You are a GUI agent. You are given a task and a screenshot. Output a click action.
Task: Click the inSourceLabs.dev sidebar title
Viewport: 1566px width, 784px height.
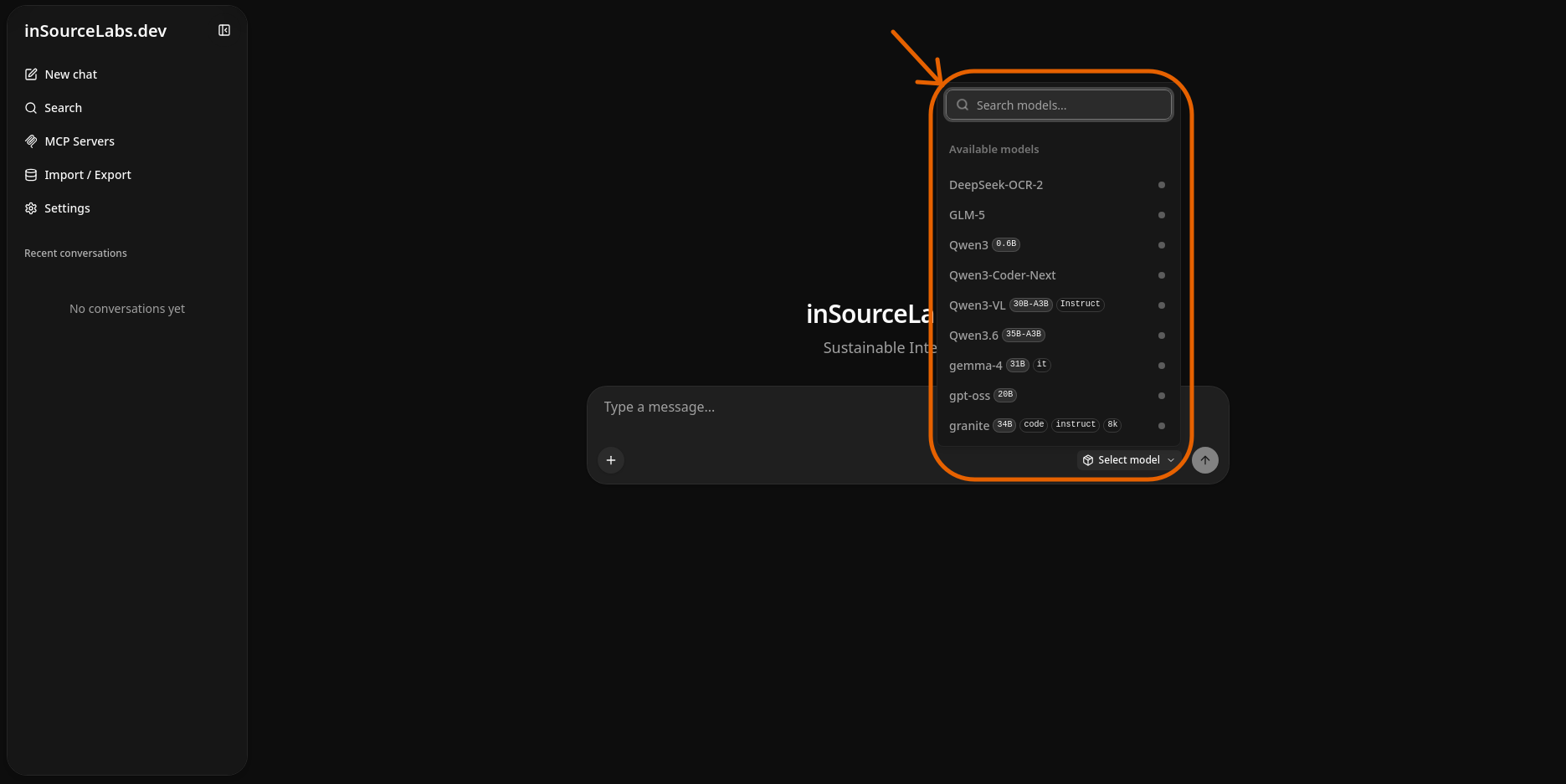(95, 31)
